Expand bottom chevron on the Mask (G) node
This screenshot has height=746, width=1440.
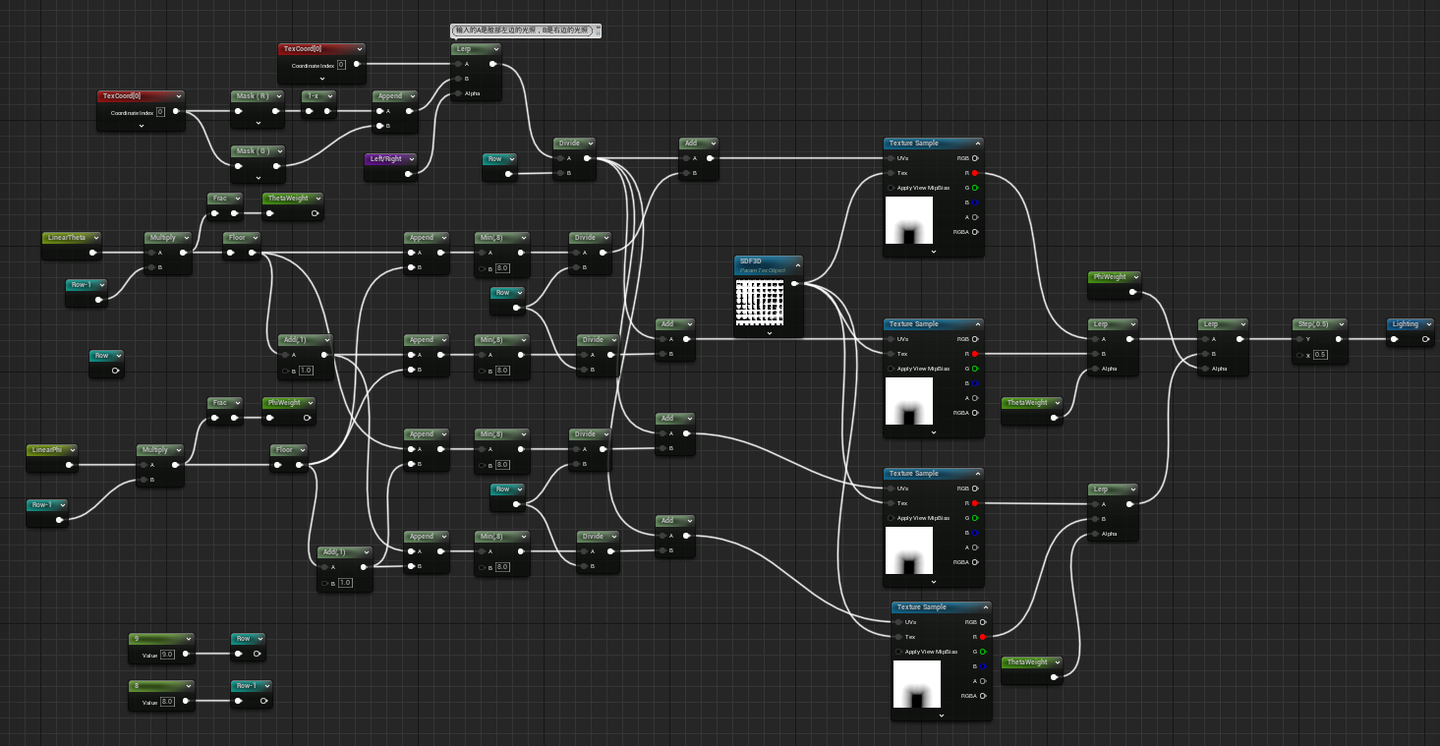pos(258,178)
